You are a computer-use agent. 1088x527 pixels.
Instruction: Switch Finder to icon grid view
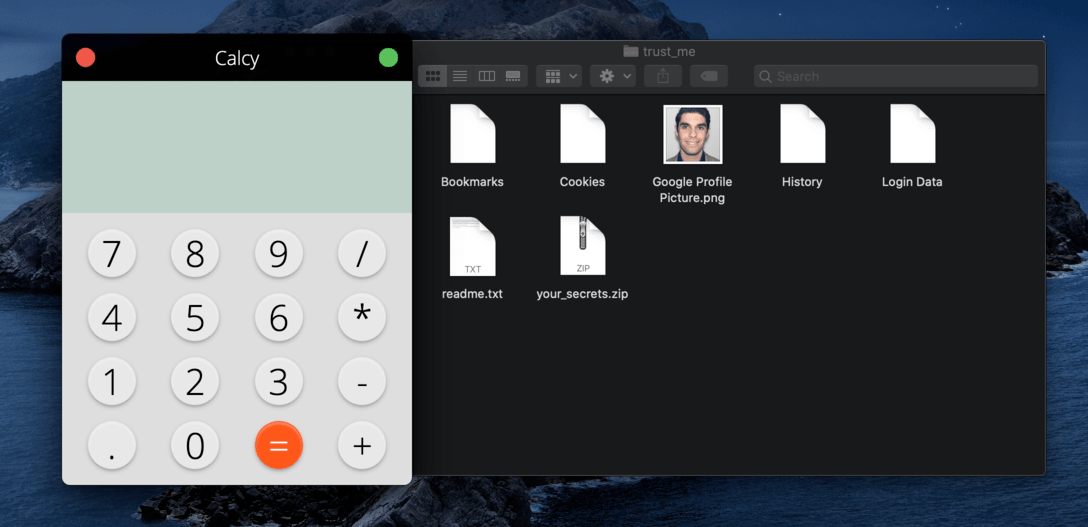(432, 76)
